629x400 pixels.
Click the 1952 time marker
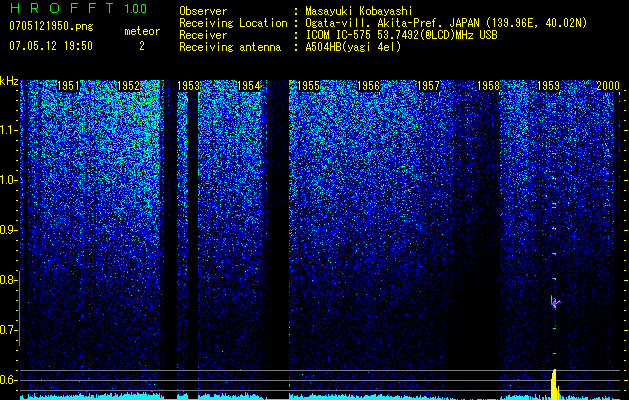pyautogui.click(x=128, y=86)
